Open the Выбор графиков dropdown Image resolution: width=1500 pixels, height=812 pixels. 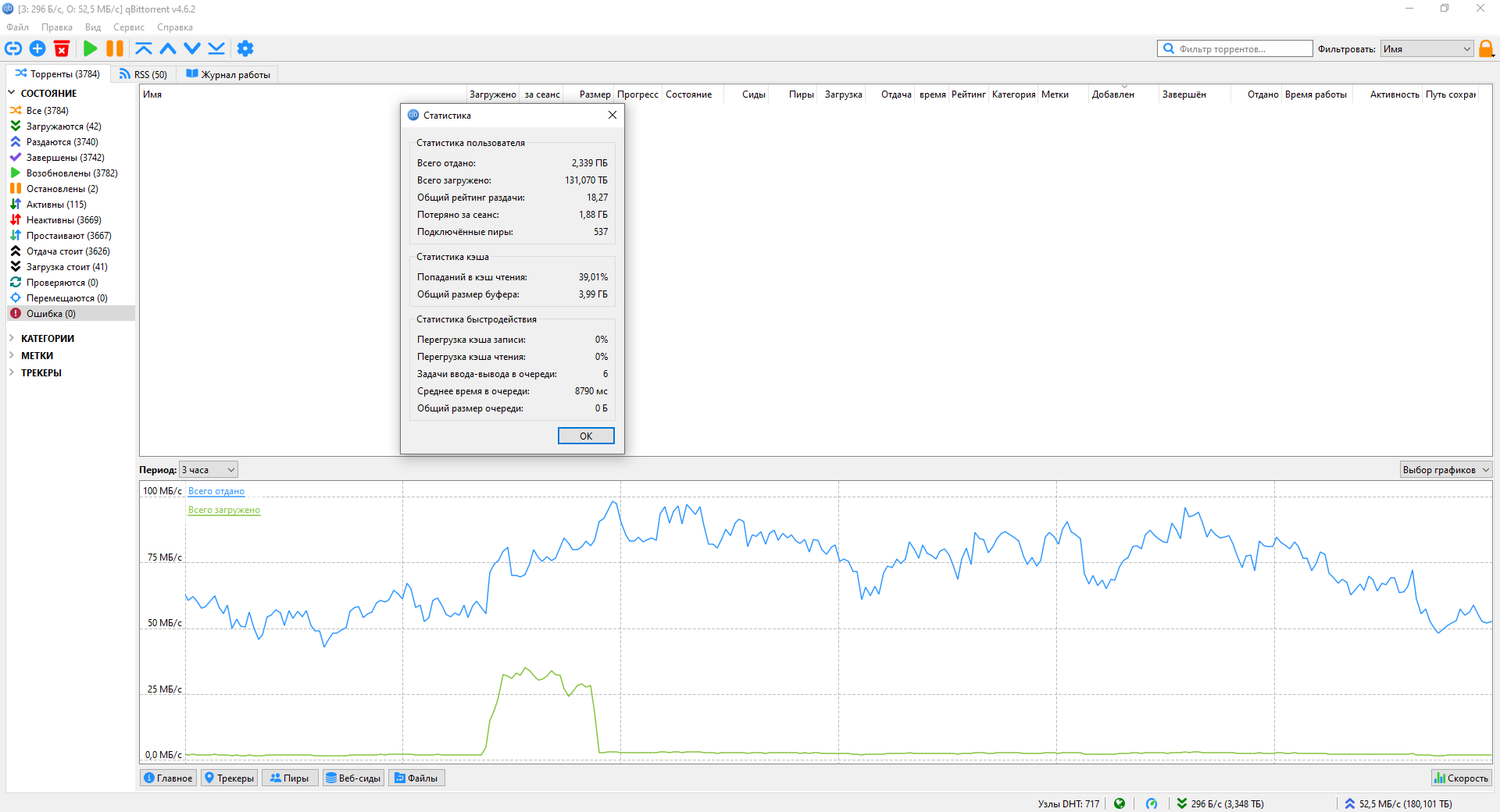(x=1445, y=469)
